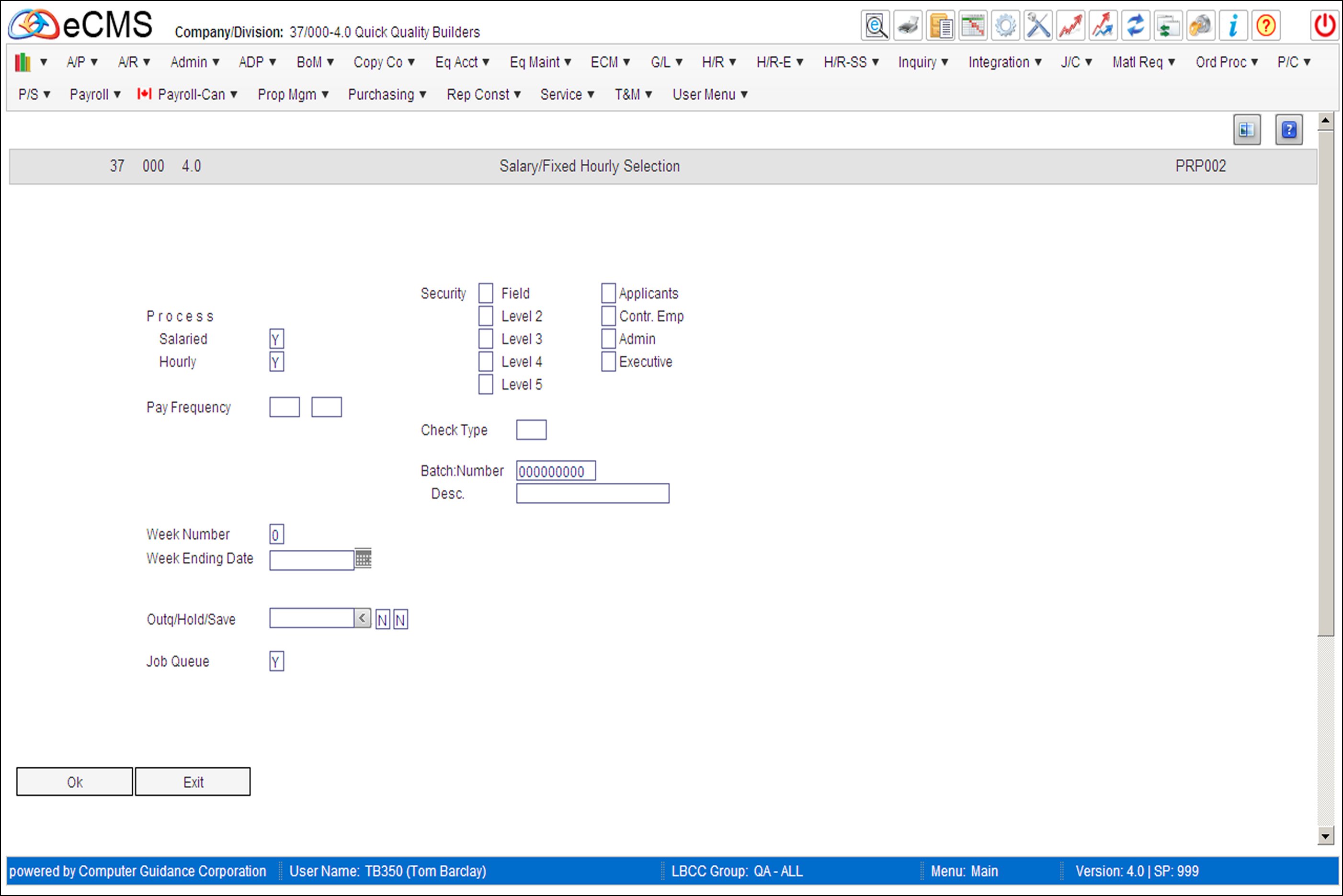Screen dimensions: 1343x896
Task: Expand the H/R dropdown menu
Action: coord(713,62)
